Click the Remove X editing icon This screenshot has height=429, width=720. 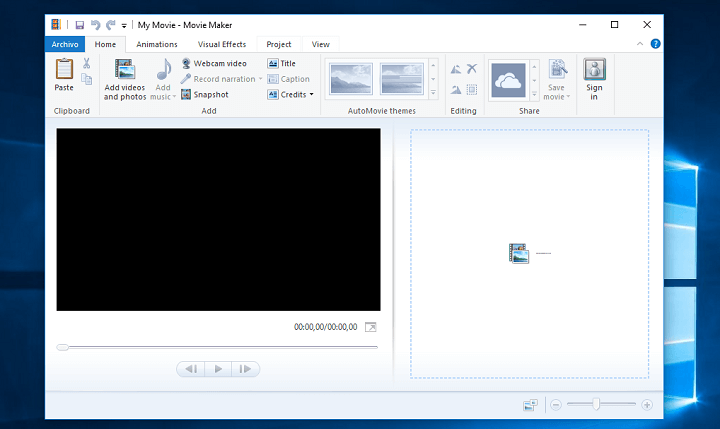tap(472, 69)
